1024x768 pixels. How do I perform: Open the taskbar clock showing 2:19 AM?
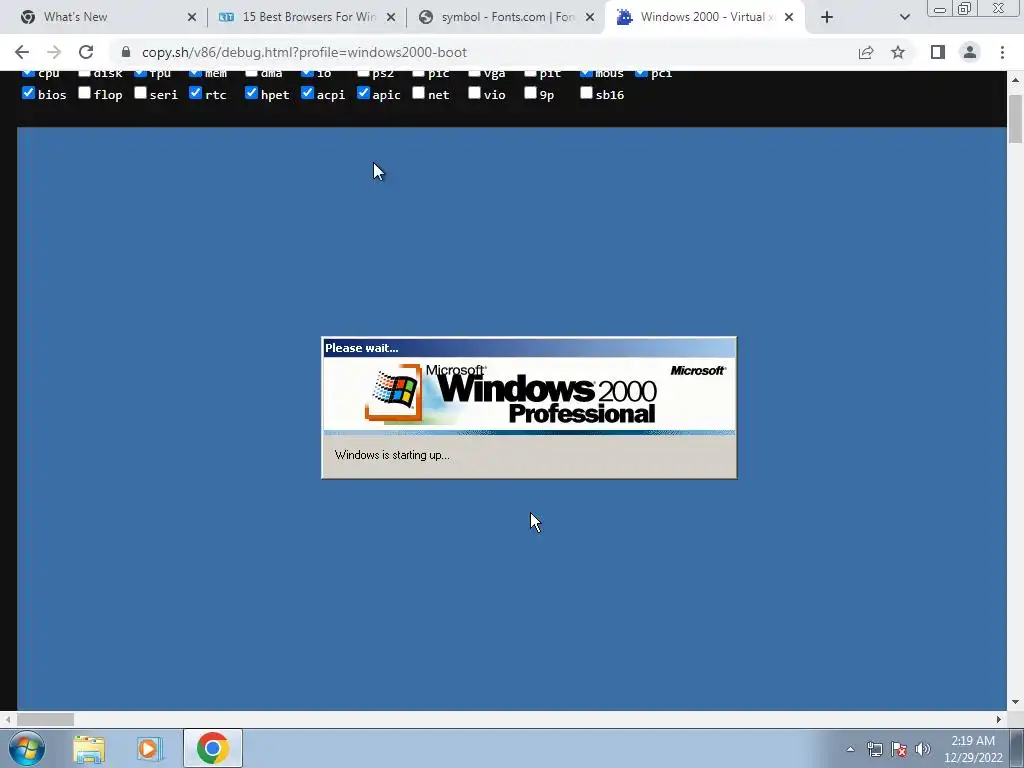(973, 749)
